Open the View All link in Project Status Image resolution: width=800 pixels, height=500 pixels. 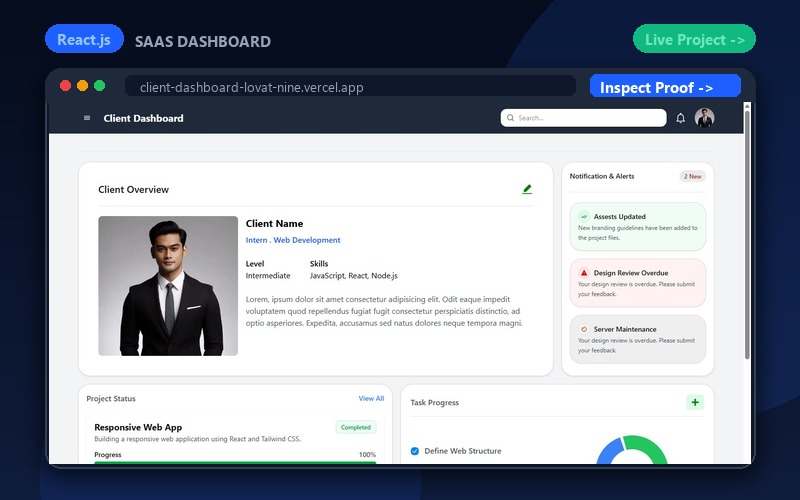371,398
